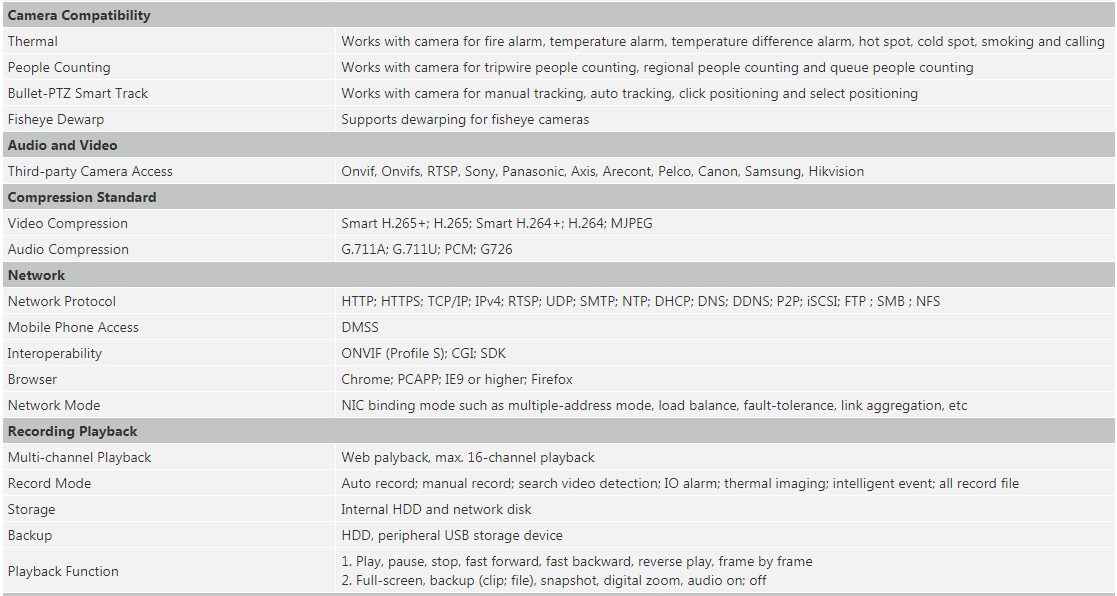Click the Audio and Video section header
Viewport: 1117px width, 596px height.
[x=63, y=145]
